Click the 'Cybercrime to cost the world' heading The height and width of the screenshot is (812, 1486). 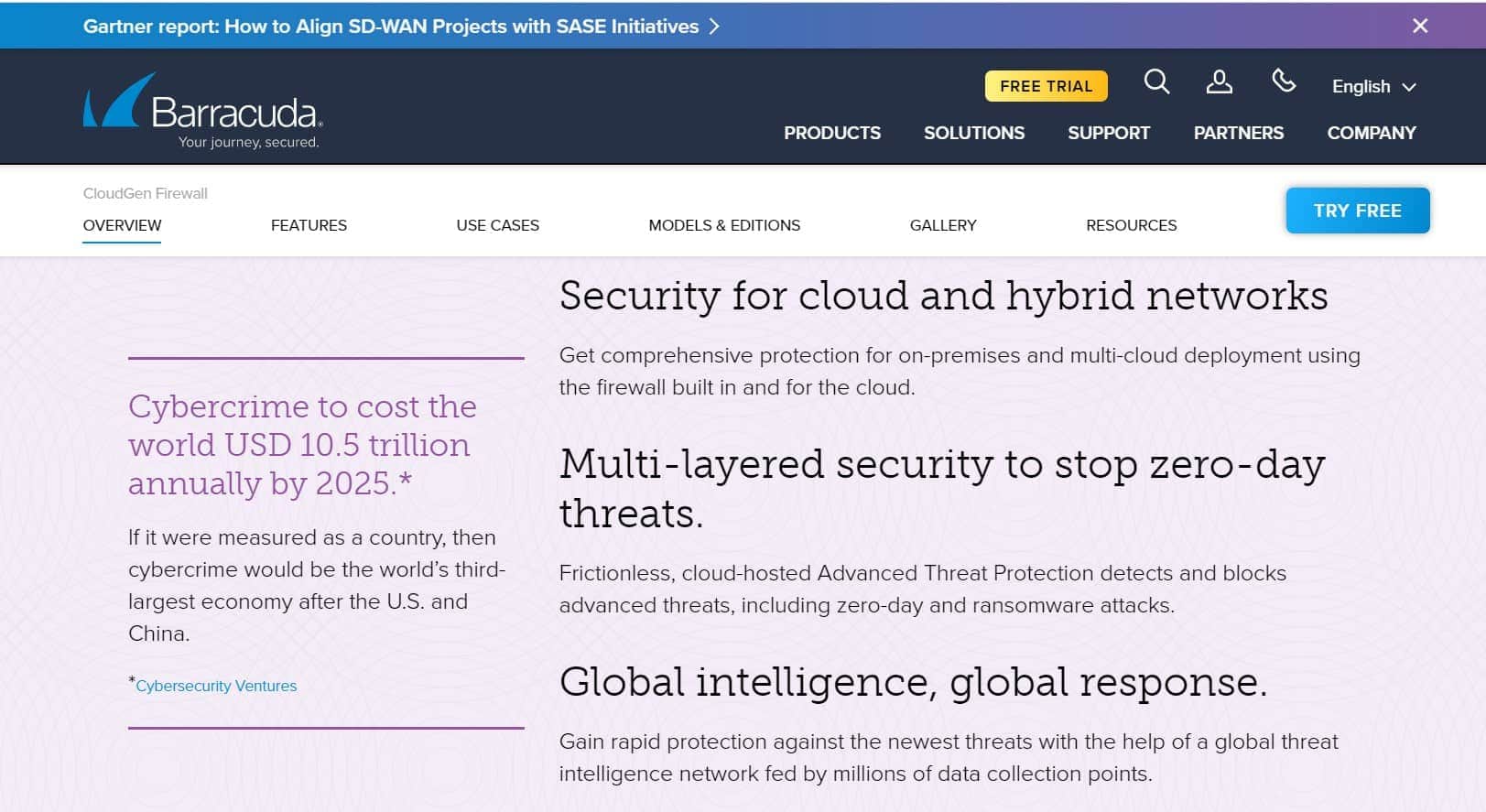(302, 445)
